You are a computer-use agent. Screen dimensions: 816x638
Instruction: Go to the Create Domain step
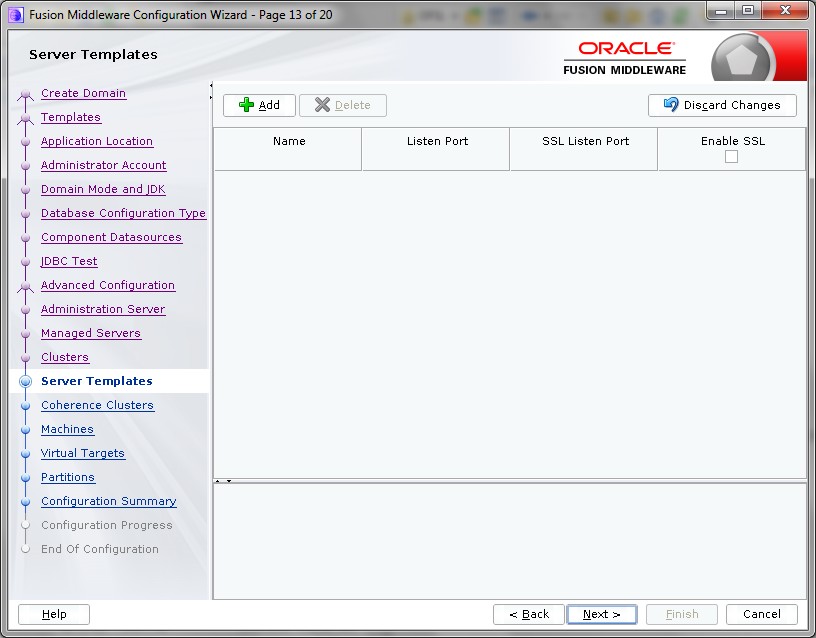click(83, 93)
